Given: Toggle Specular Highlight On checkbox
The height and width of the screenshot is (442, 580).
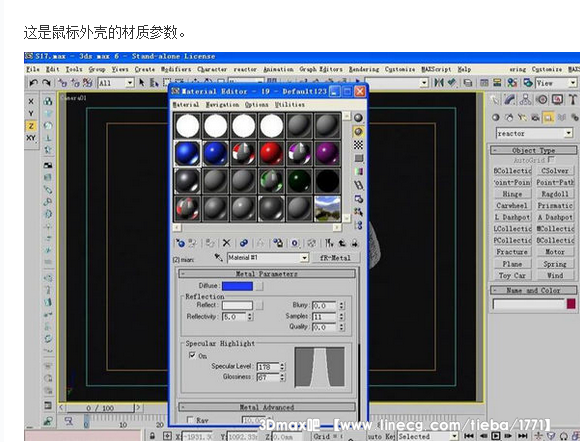Looking at the screenshot, I should click(192, 355).
